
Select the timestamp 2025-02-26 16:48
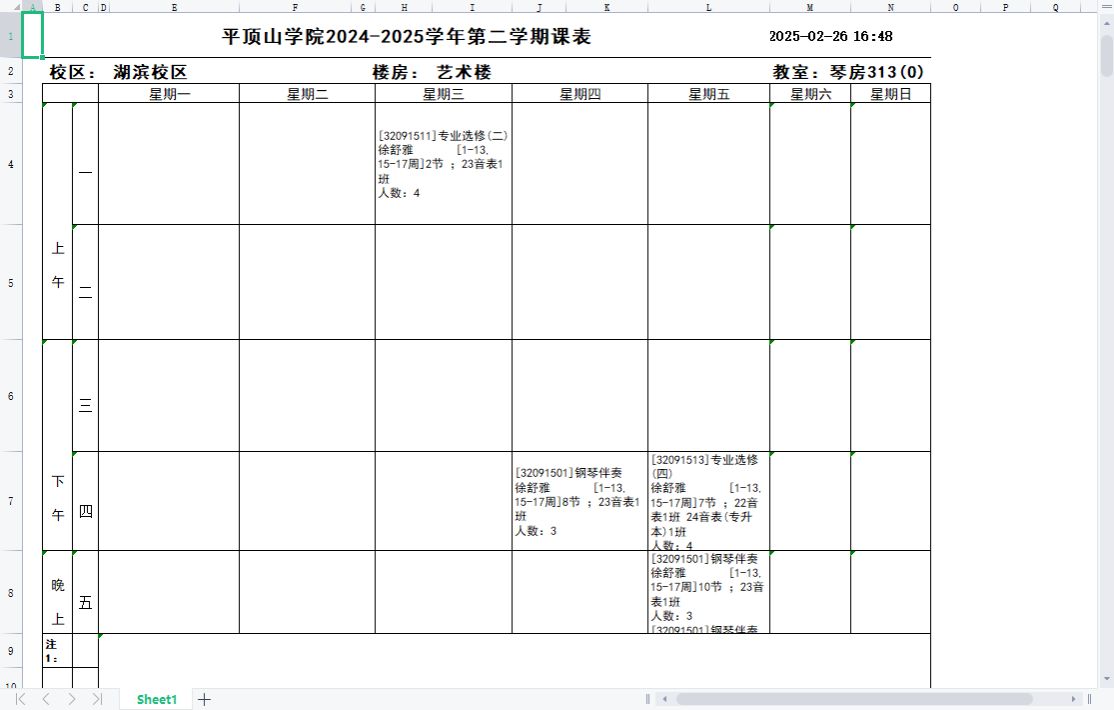831,36
